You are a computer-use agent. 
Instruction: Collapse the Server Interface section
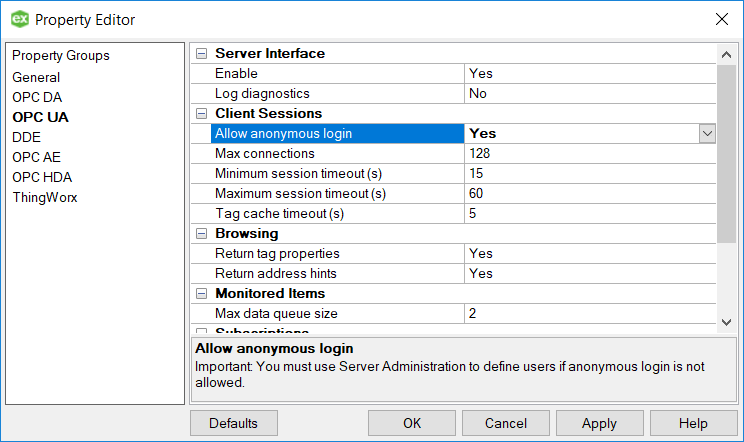tap(201, 53)
